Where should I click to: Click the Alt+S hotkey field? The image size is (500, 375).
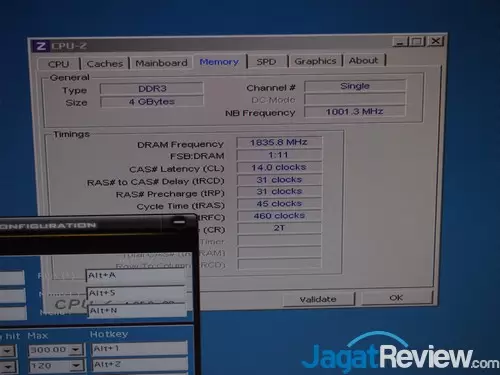(x=136, y=293)
